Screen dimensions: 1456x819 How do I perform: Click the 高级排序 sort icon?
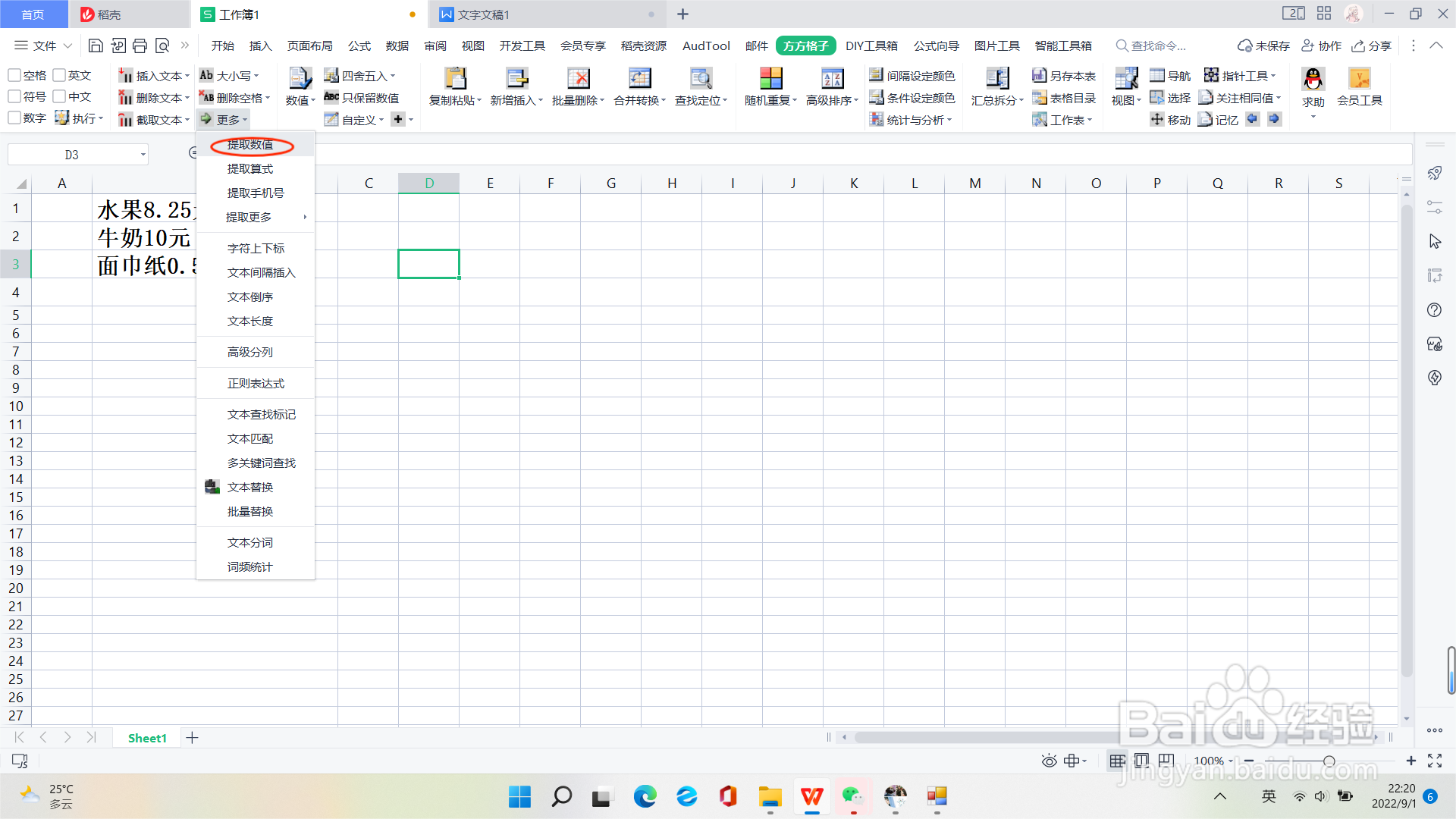pos(832,78)
